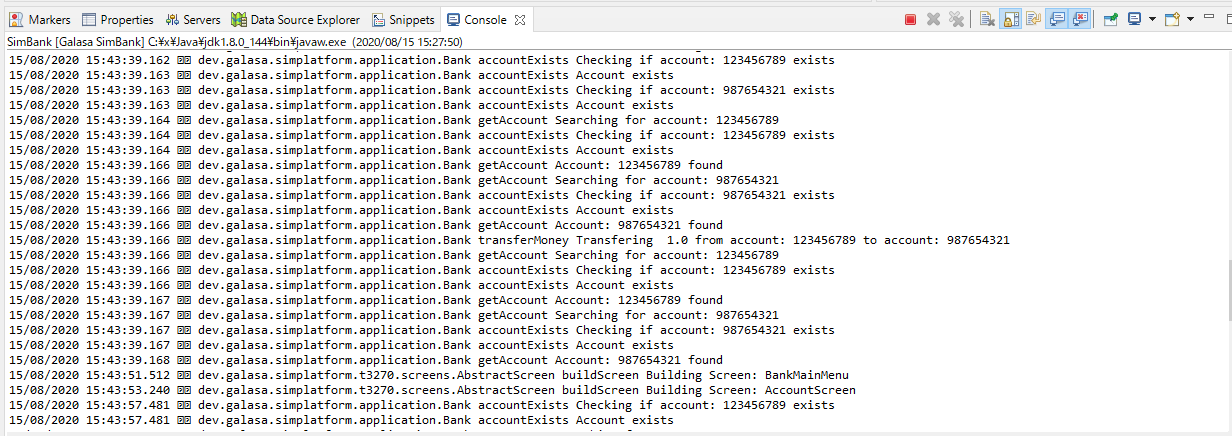Expand the Open Console dropdown arrow
Image resolution: width=1232 pixels, height=436 pixels.
(x=1188, y=19)
